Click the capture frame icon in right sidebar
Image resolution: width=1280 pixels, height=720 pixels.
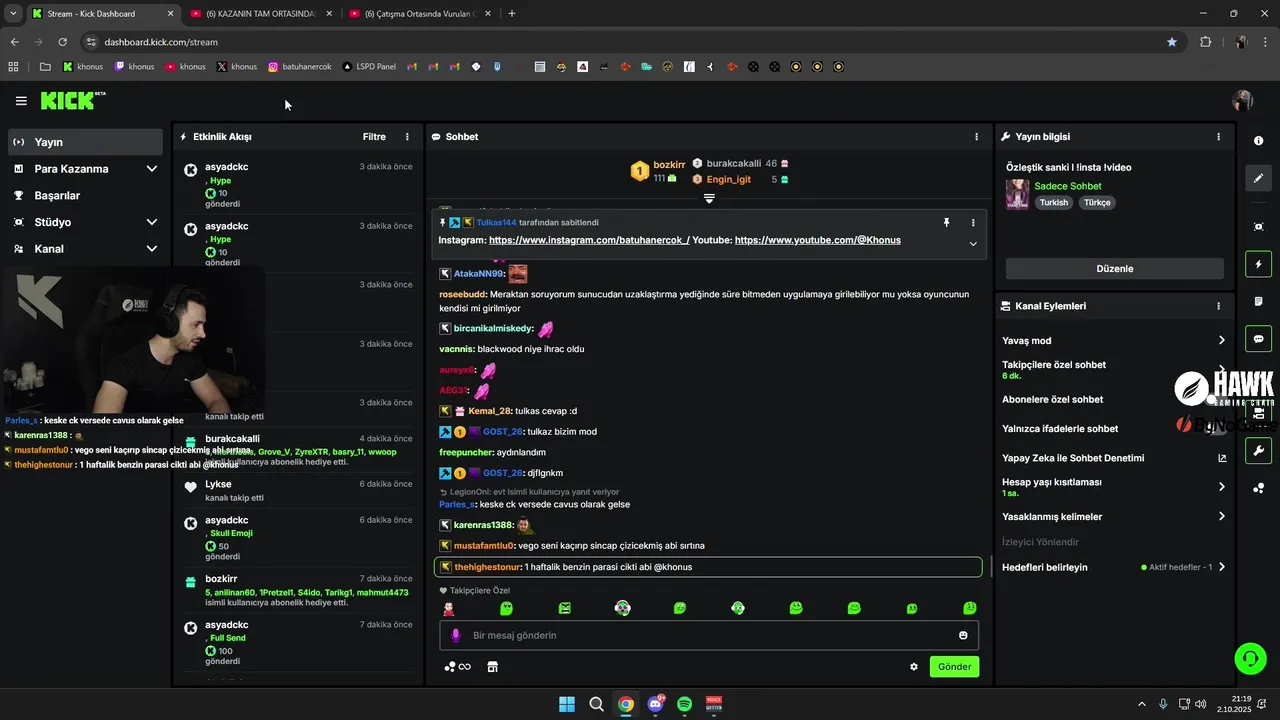[1259, 227]
